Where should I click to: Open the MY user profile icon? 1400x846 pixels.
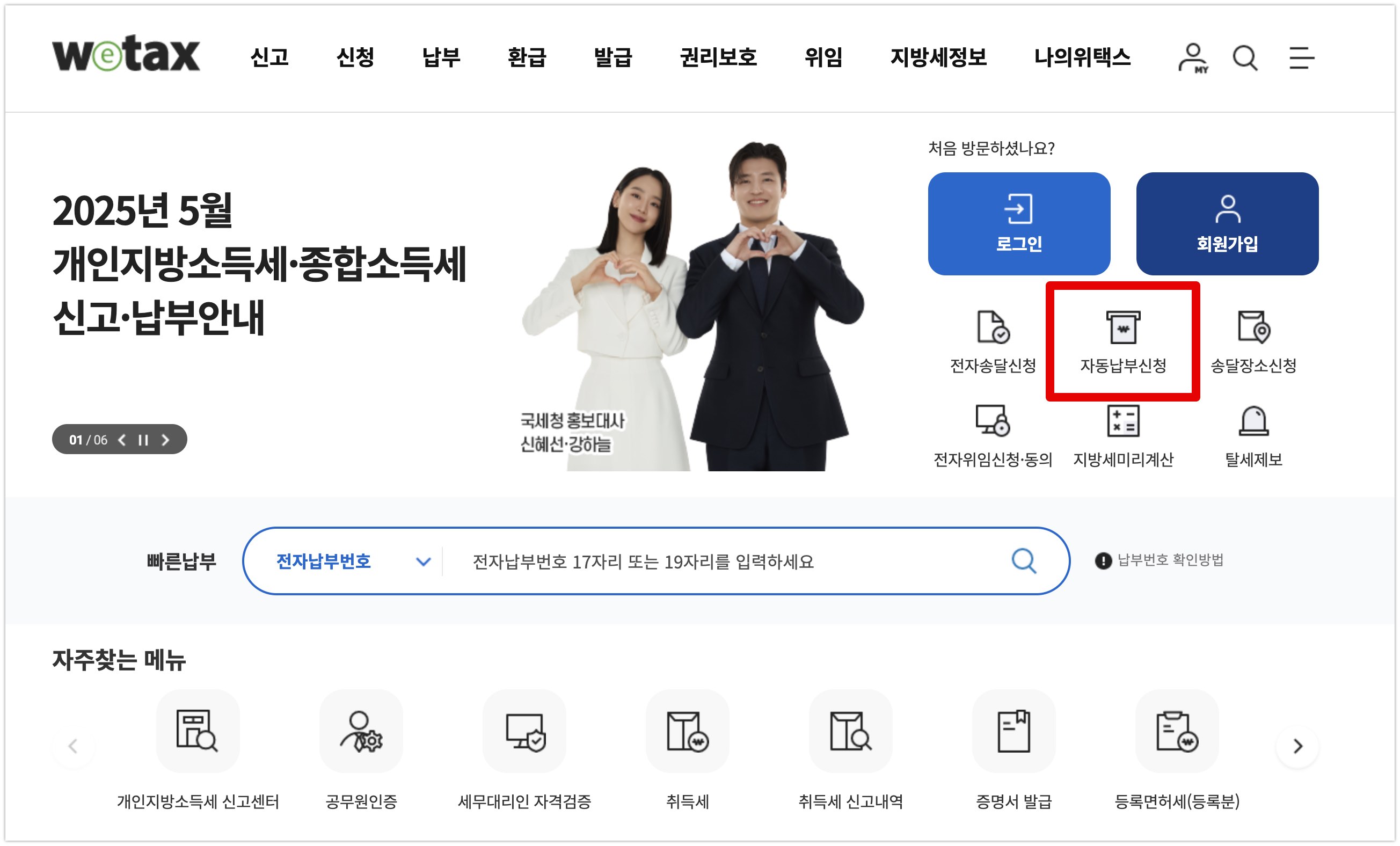point(1193,58)
